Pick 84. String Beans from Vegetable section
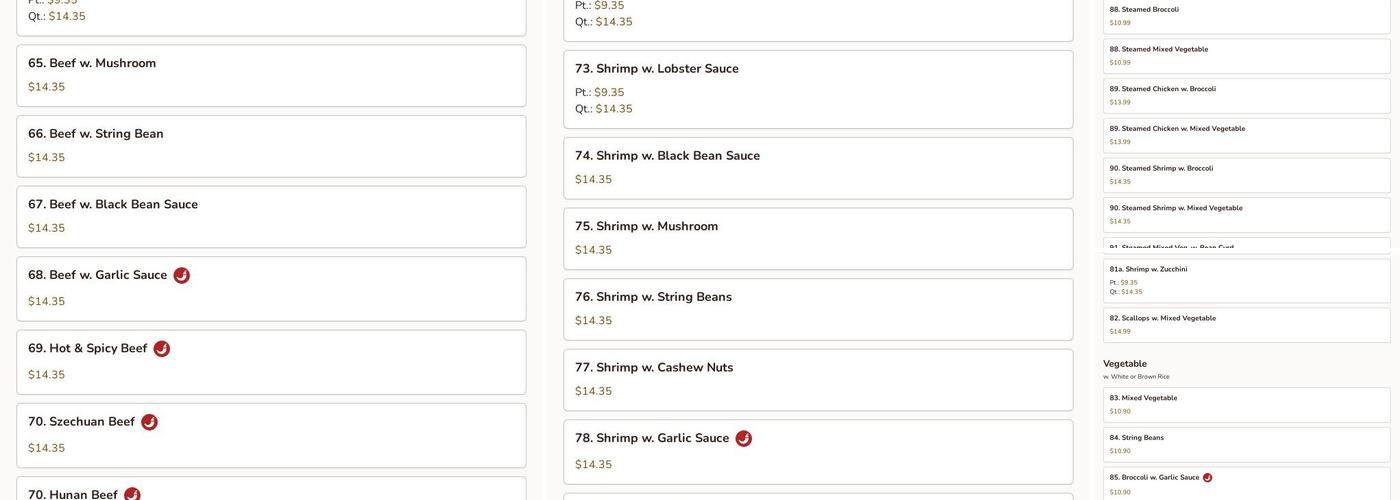The height and width of the screenshot is (500, 1400). pyautogui.click(x=1246, y=444)
